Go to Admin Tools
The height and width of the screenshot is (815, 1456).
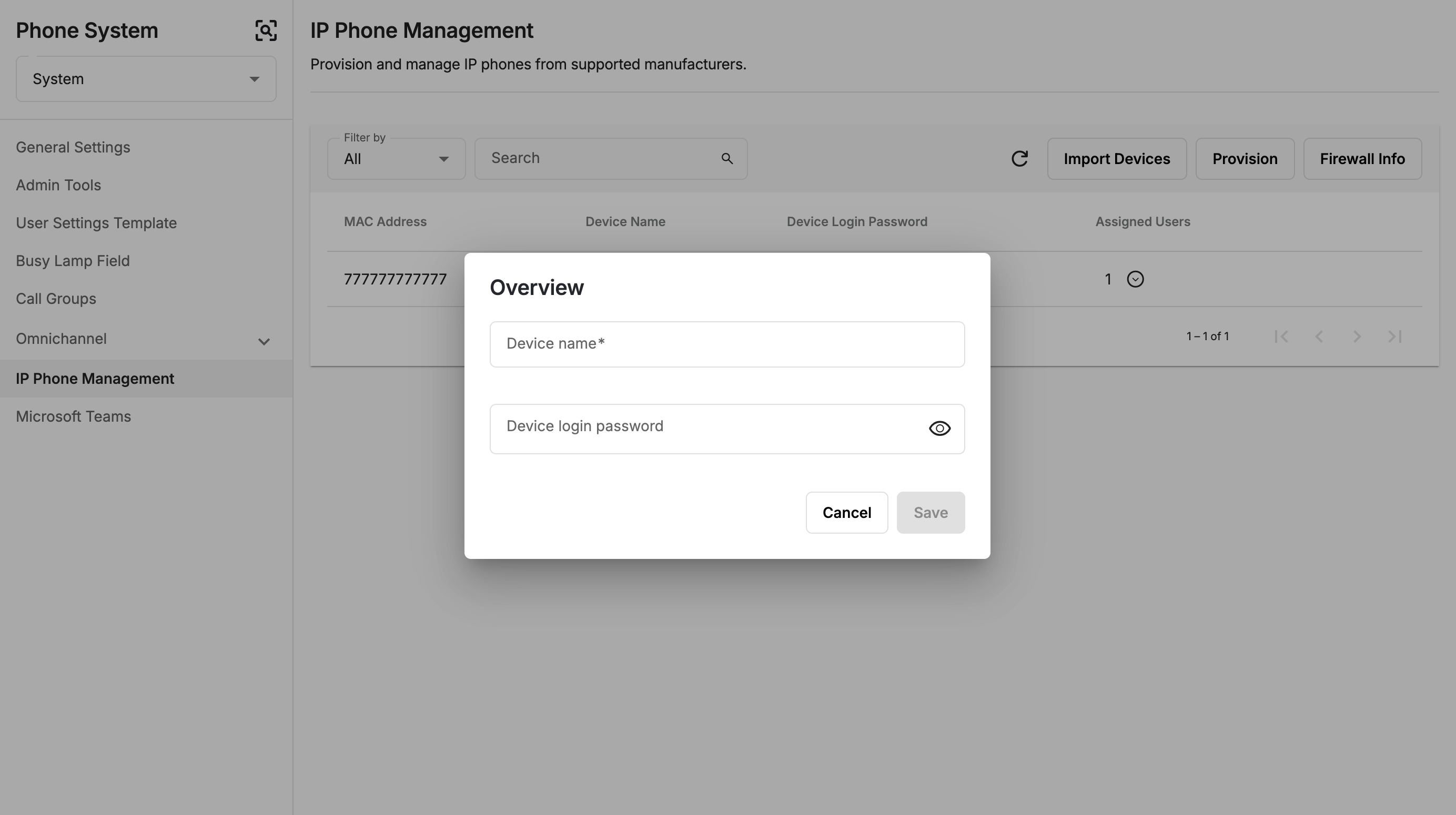(58, 186)
